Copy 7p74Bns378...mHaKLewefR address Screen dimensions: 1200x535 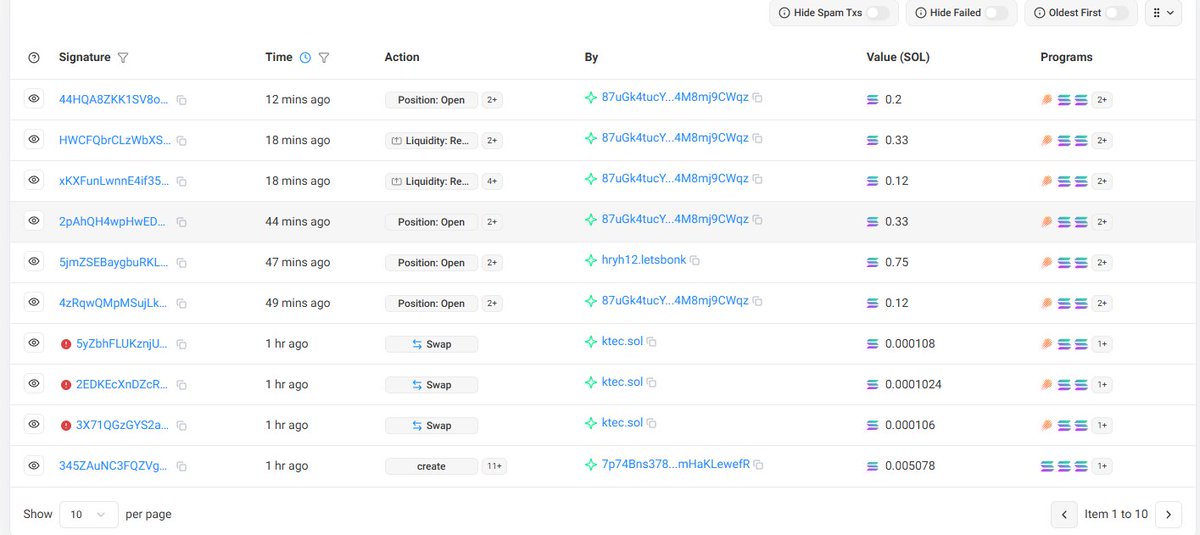click(758, 465)
